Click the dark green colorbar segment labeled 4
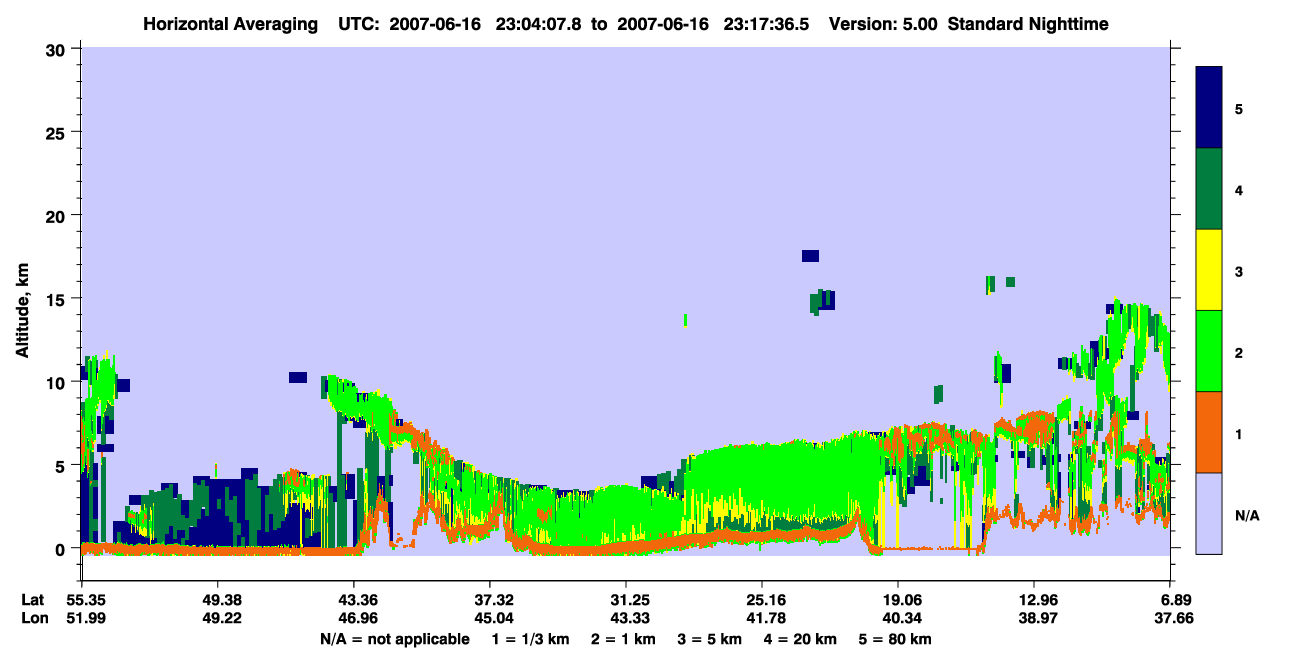 pyautogui.click(x=1209, y=189)
